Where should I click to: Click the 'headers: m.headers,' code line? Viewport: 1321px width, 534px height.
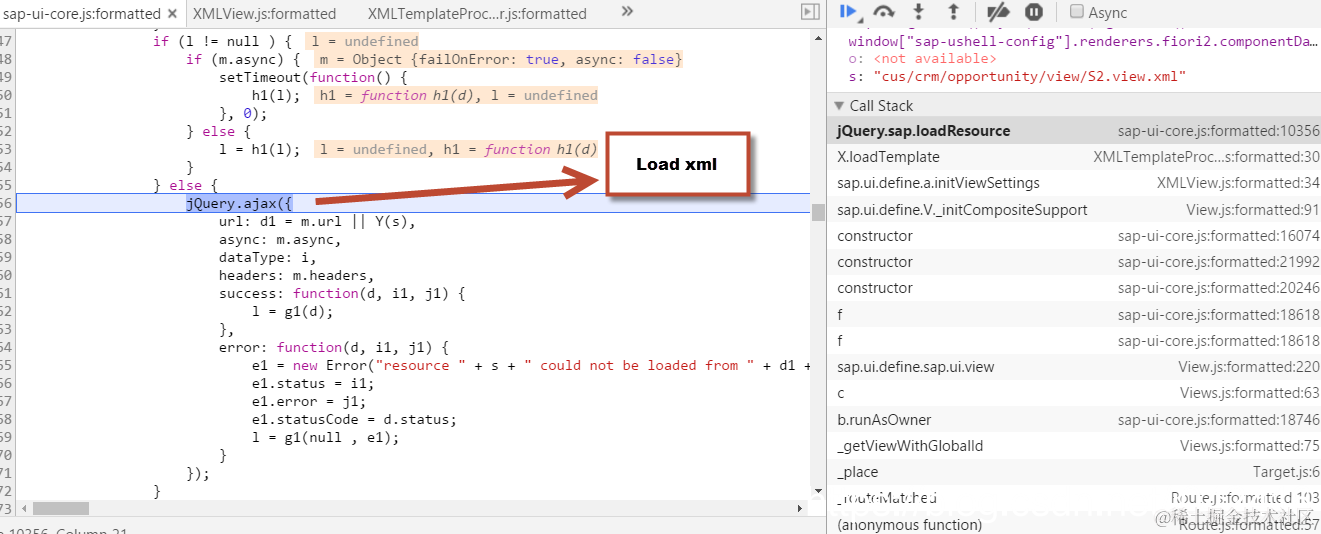[x=297, y=276]
